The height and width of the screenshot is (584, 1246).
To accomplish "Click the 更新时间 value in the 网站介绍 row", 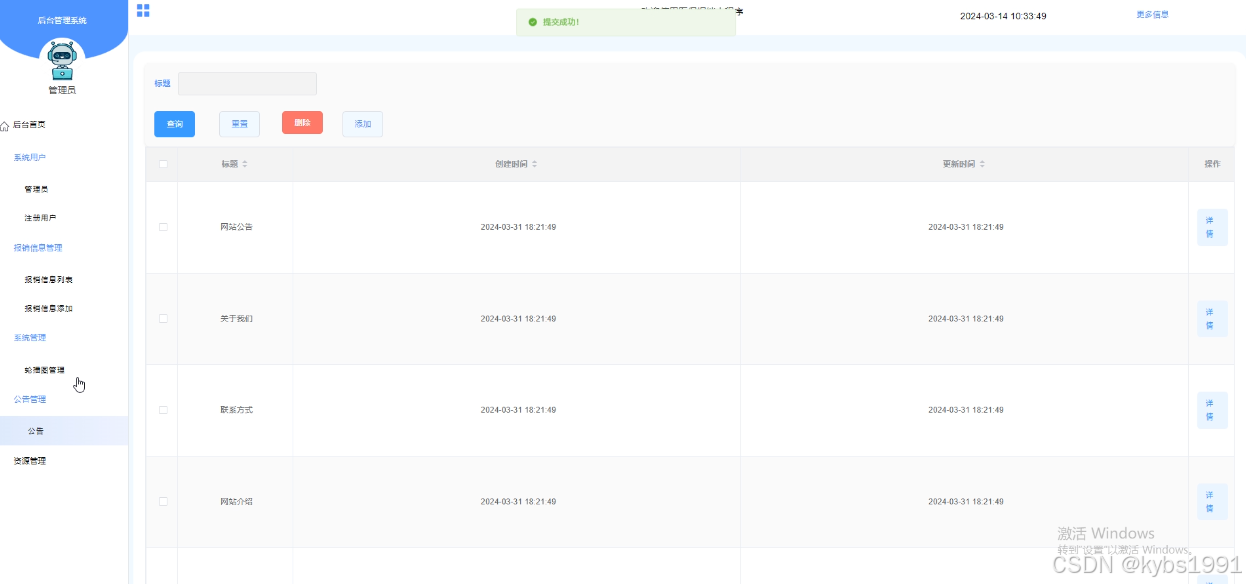I will [966, 501].
